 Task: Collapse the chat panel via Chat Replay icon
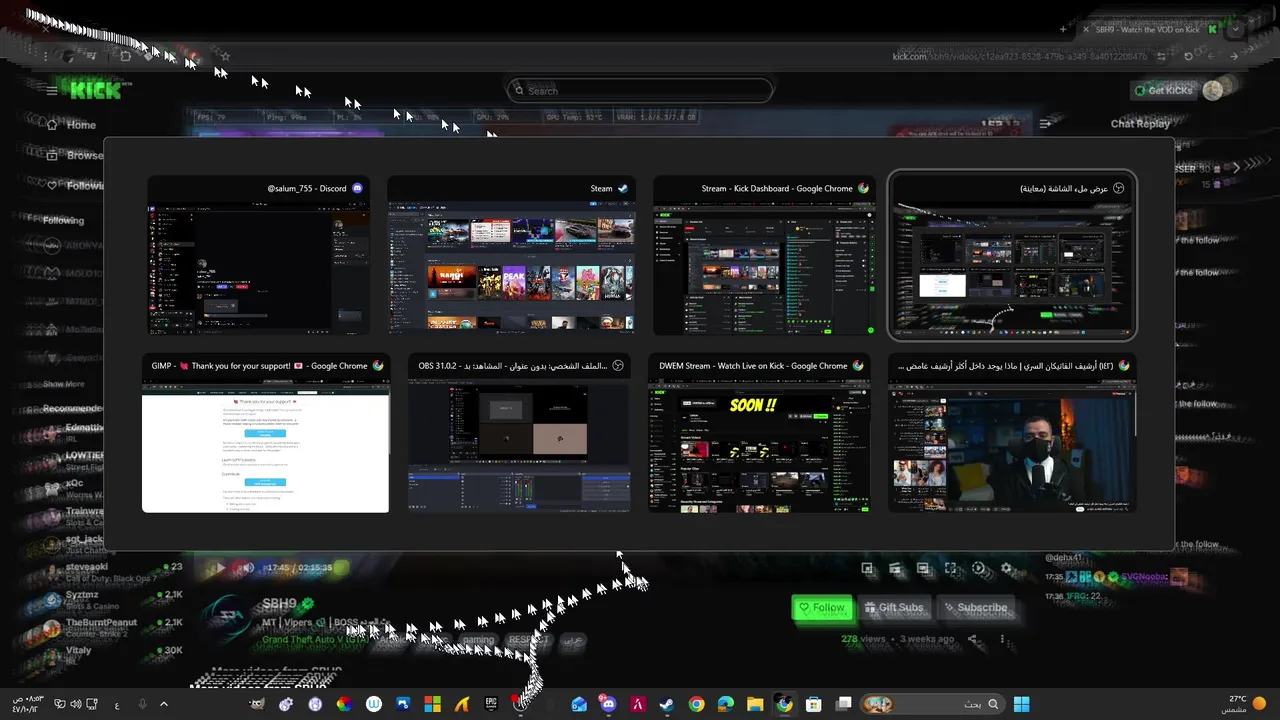pos(1046,124)
